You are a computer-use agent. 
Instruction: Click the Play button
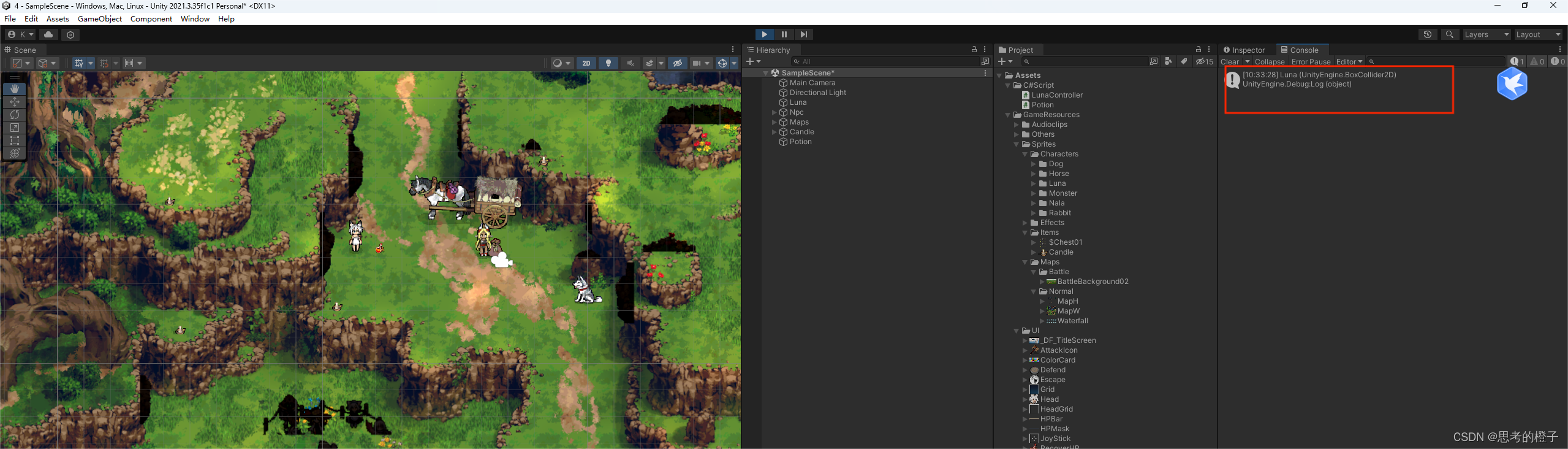click(x=764, y=34)
